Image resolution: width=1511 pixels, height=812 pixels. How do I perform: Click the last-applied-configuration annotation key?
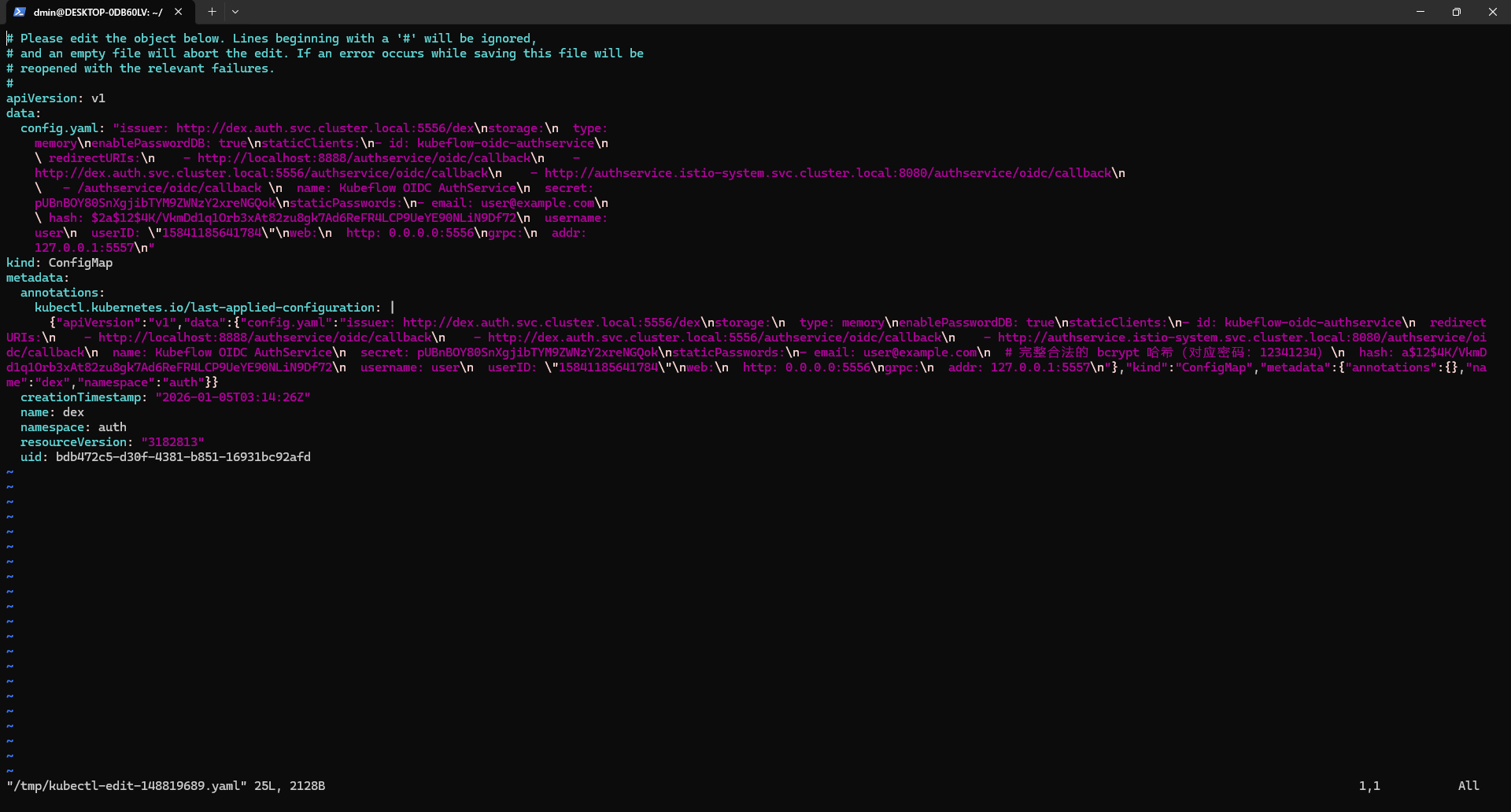pos(208,308)
